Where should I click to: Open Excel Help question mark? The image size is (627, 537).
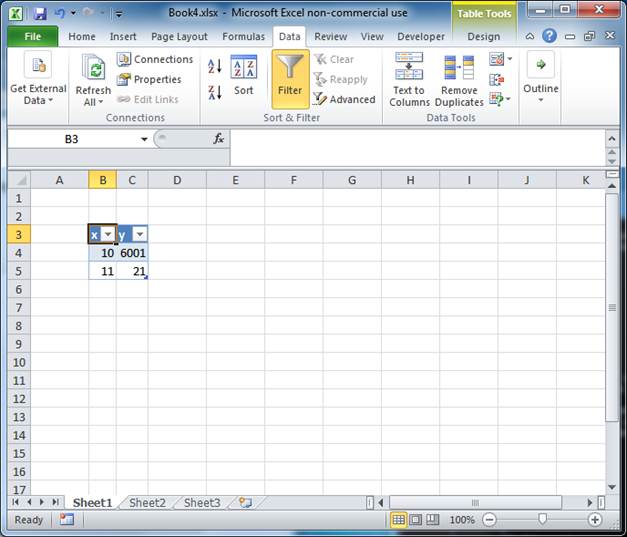[549, 36]
